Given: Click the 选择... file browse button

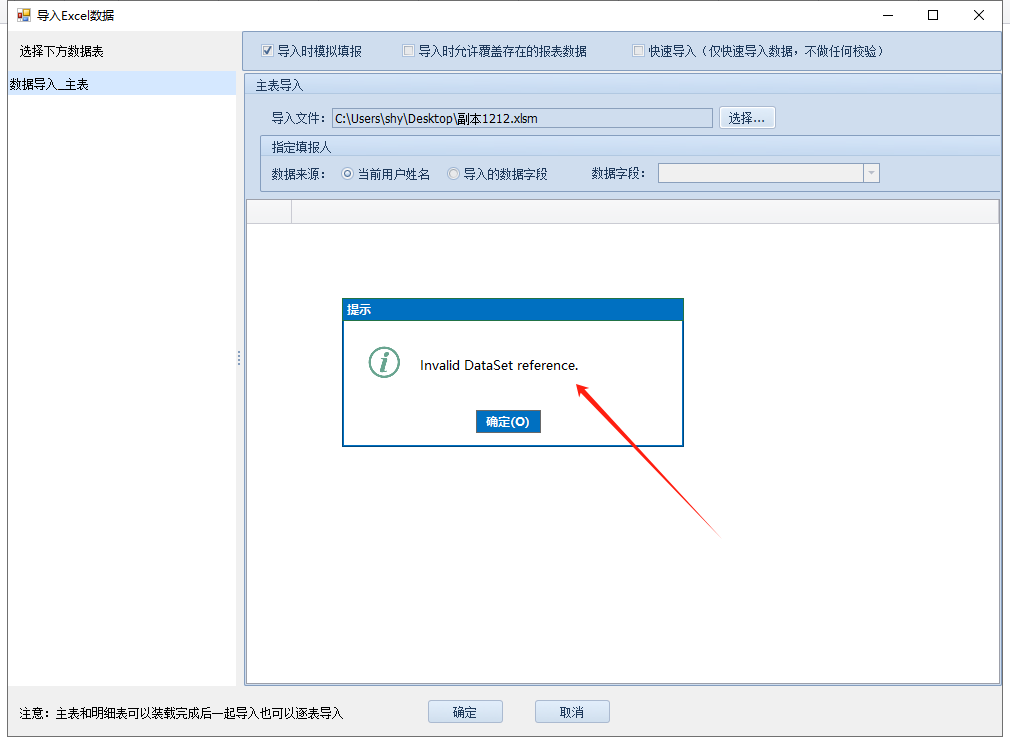Looking at the screenshot, I should (x=747, y=118).
